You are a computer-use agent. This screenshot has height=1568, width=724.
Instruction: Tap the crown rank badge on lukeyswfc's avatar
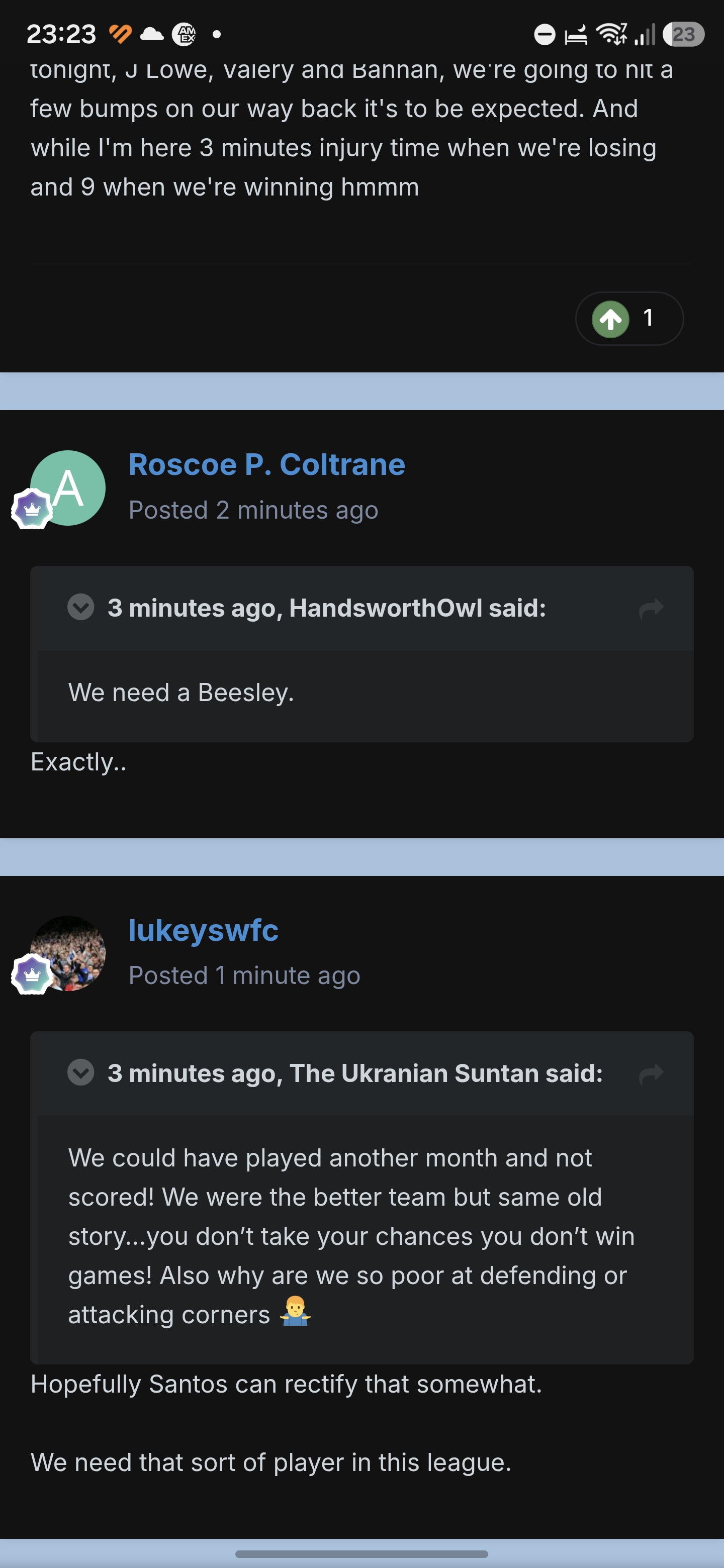click(x=32, y=974)
